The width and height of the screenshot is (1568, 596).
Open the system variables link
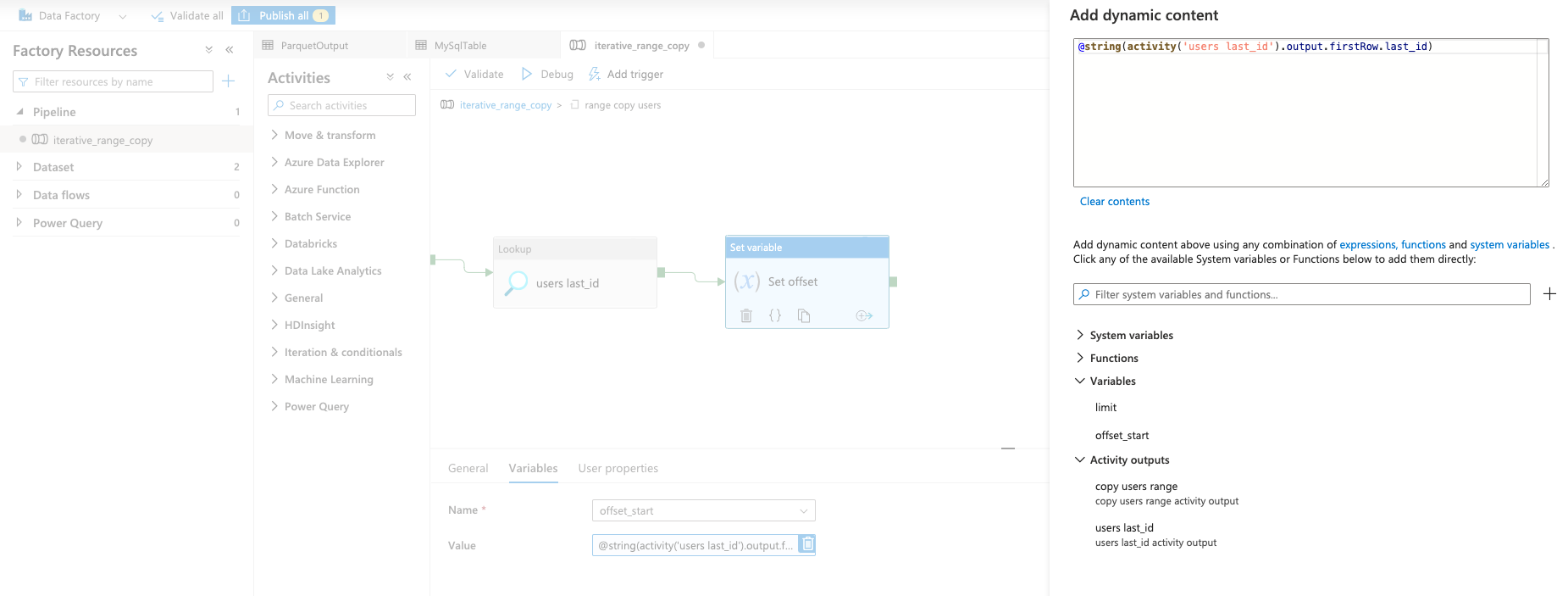click(1509, 245)
